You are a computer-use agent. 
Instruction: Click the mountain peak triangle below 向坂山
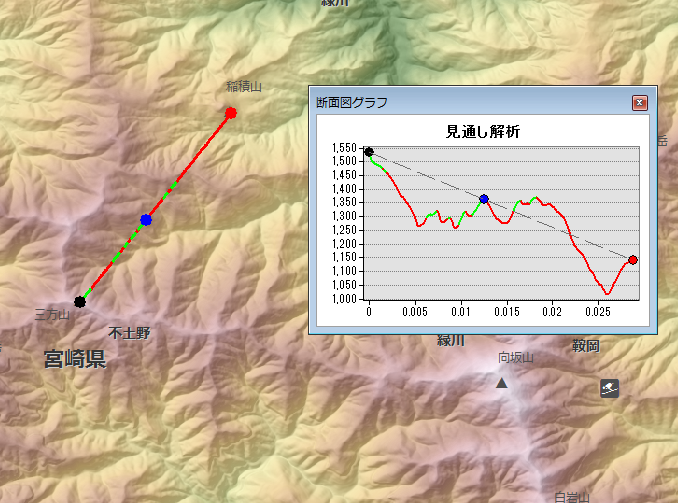coord(502,383)
